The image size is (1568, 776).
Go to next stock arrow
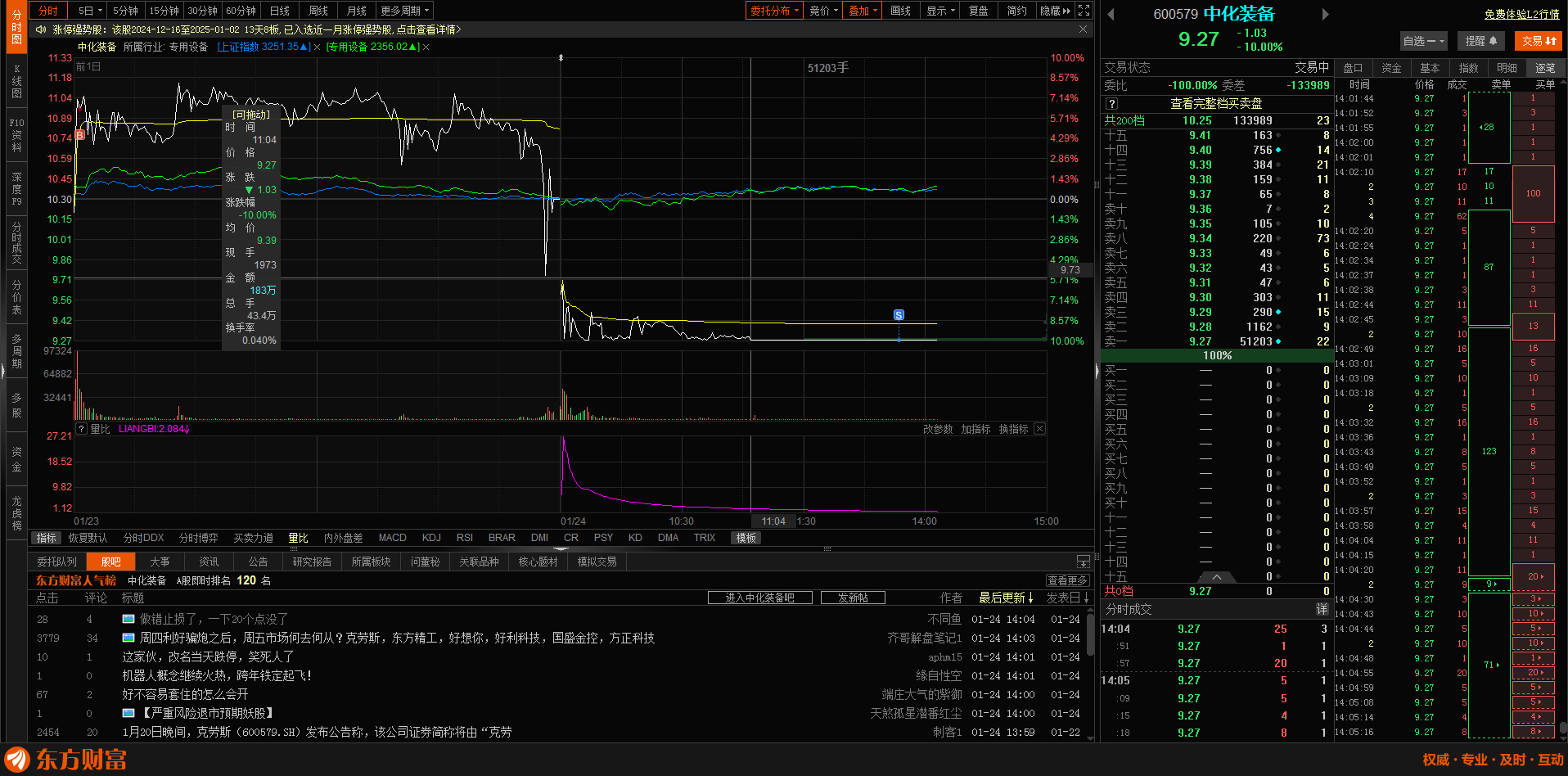click(x=1326, y=14)
